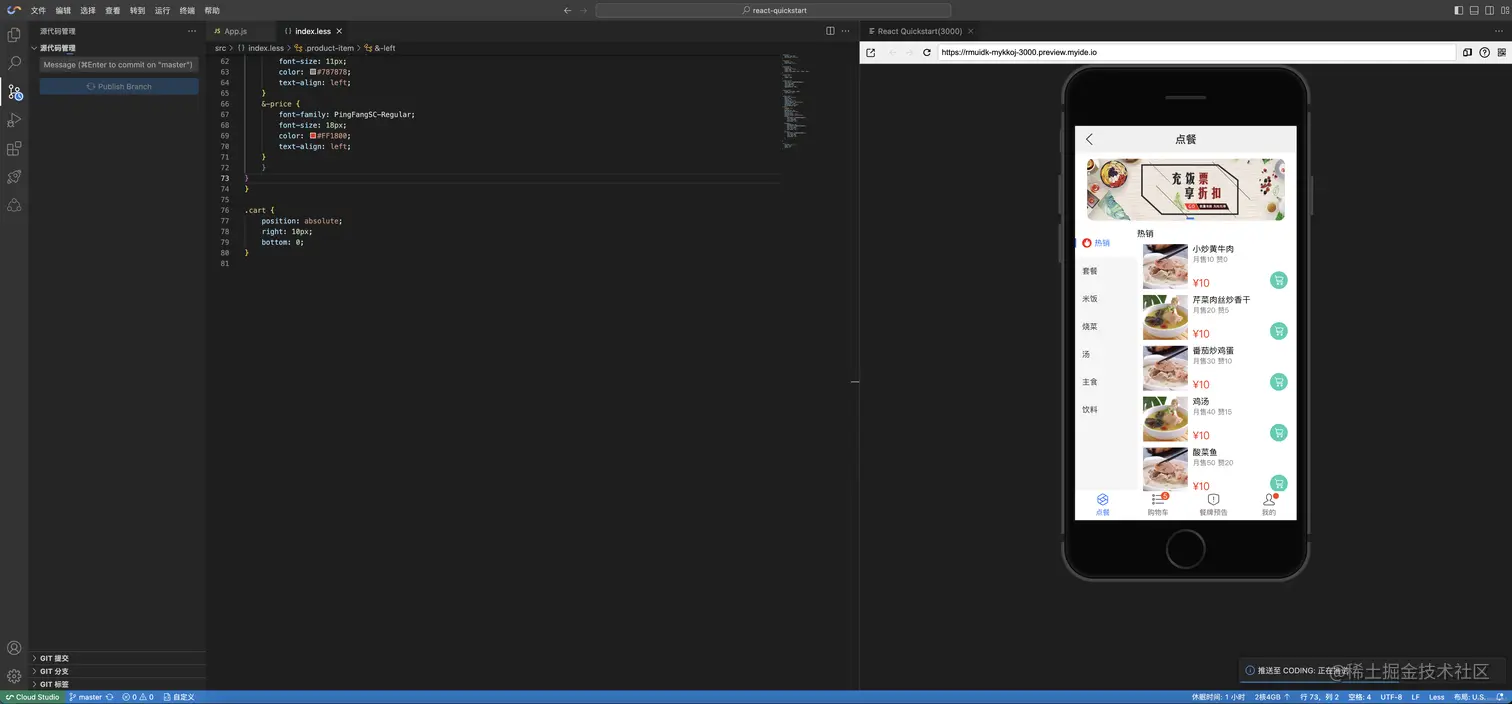1512x704 pixels.
Task: Add 小炒黄牛肉 to cart via cart icon
Action: coord(1278,280)
